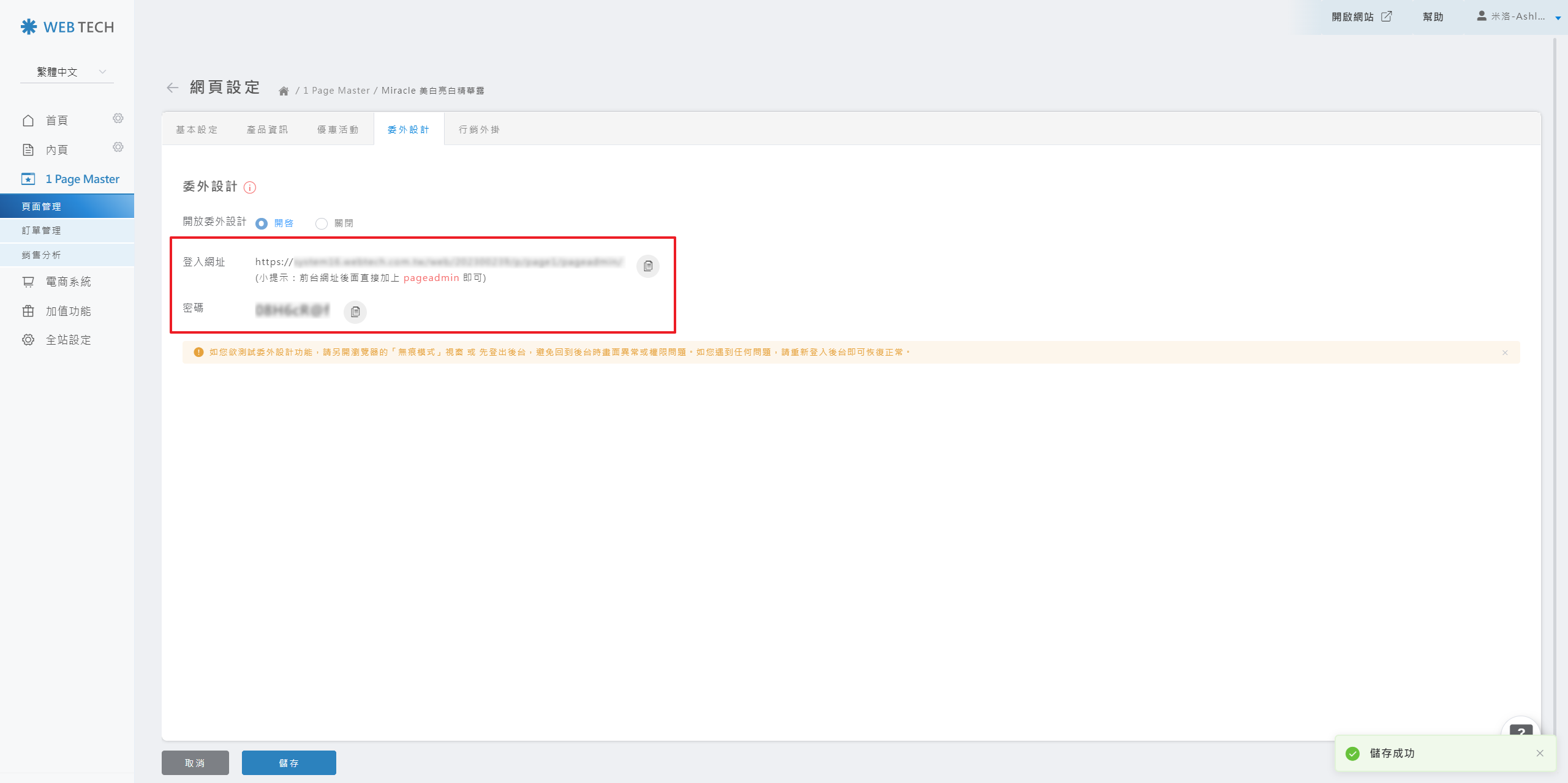
Task: Switch to the 行銷外掛 tab
Action: [480, 130]
